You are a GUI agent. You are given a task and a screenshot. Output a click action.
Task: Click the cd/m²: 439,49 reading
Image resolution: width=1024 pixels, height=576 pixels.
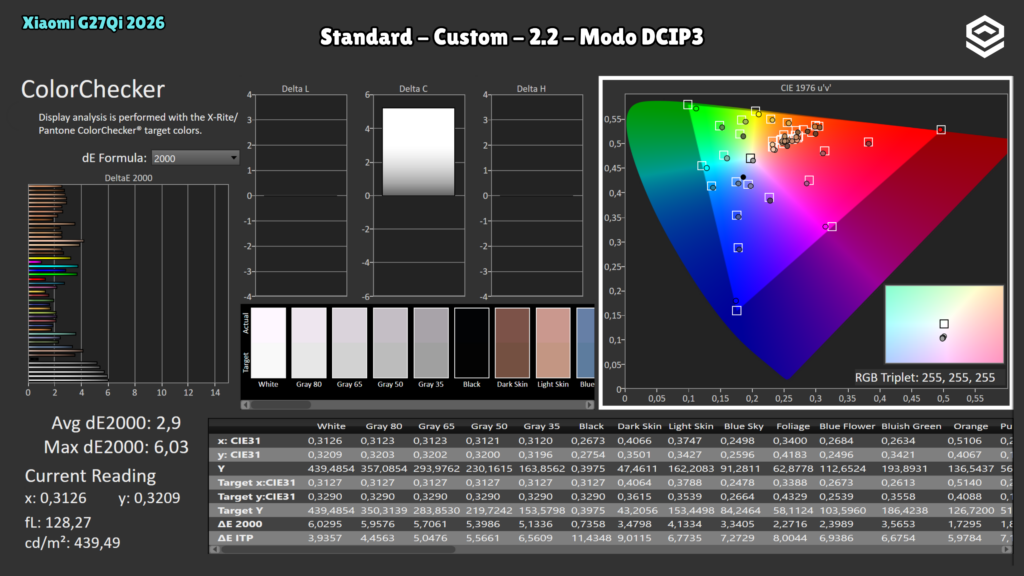pos(72,543)
